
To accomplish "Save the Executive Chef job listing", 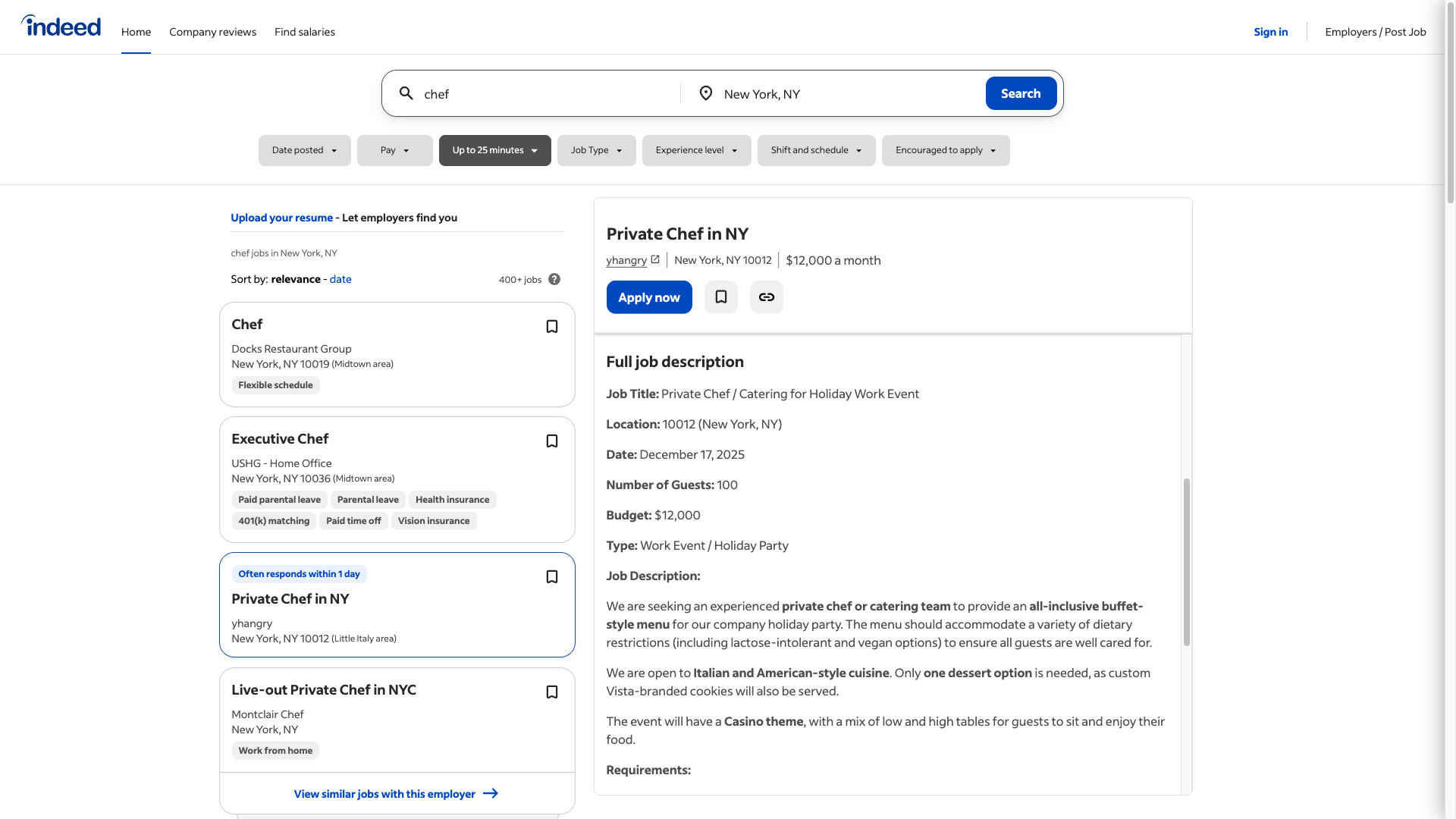I will click(552, 441).
